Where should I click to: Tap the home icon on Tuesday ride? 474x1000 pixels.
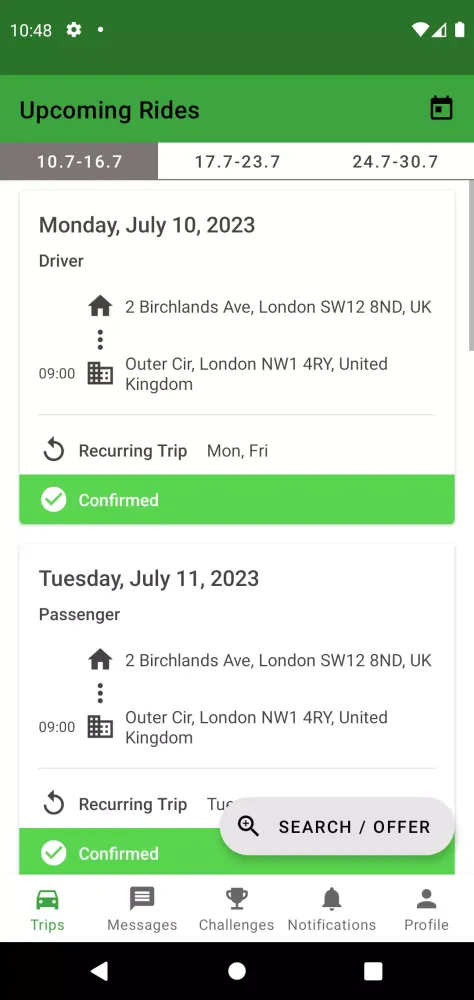tap(100, 660)
